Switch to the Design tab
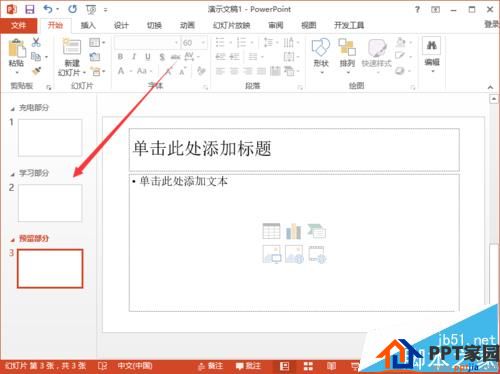Screen dimensions: 500x374 121,25
